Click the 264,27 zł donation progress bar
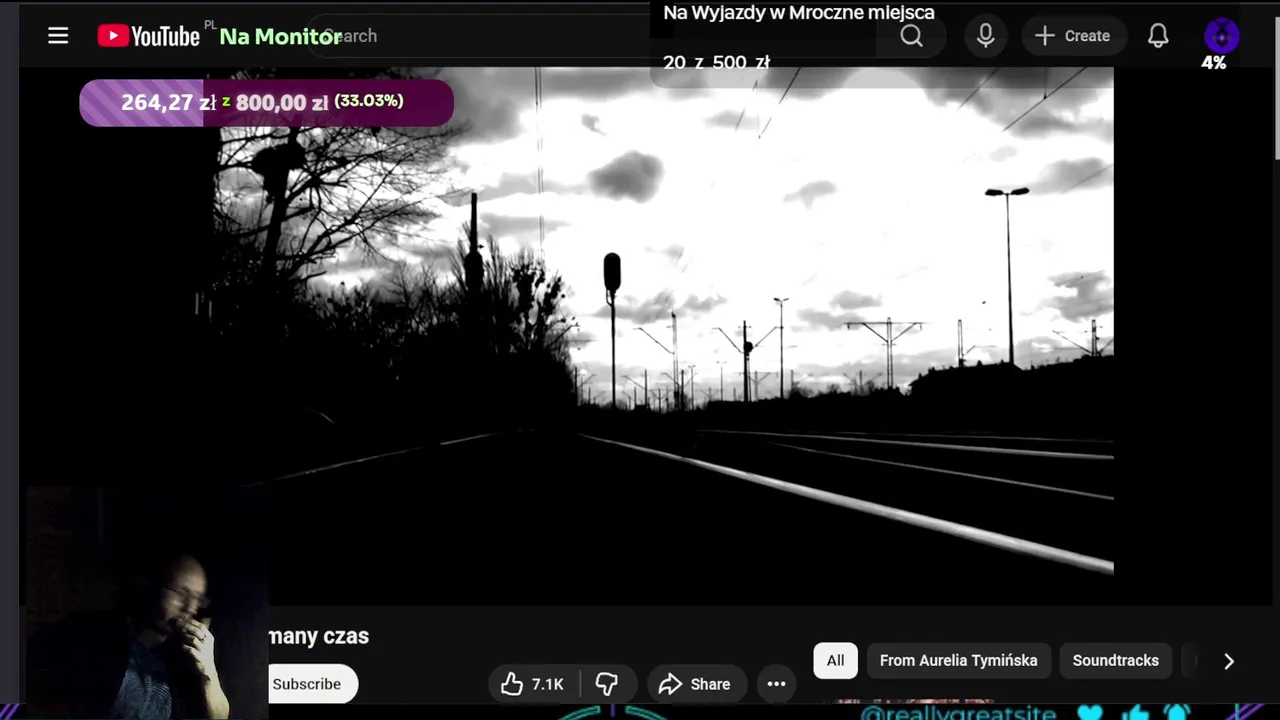1280x720 pixels. click(266, 102)
